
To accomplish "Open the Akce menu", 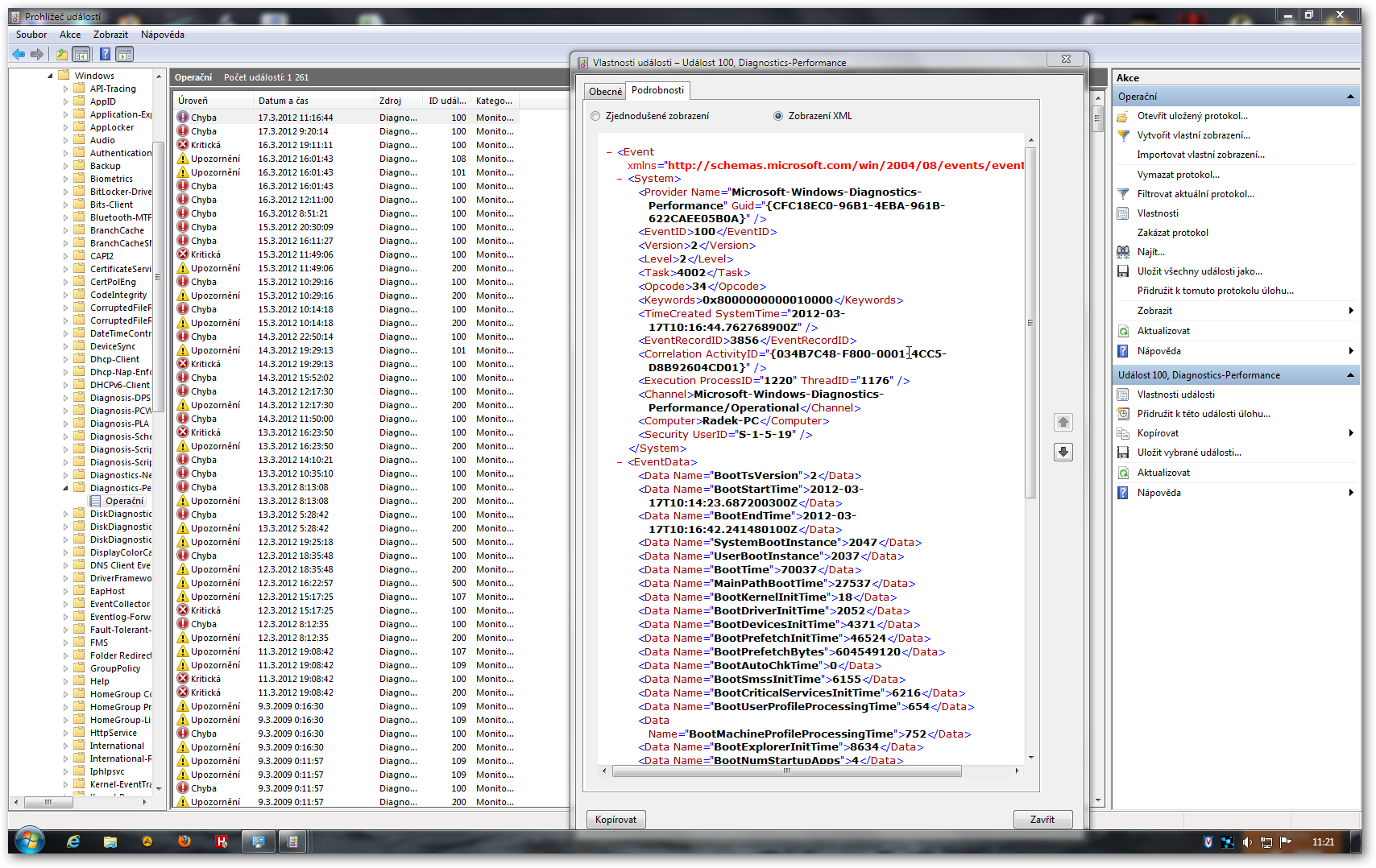I will [x=70, y=35].
